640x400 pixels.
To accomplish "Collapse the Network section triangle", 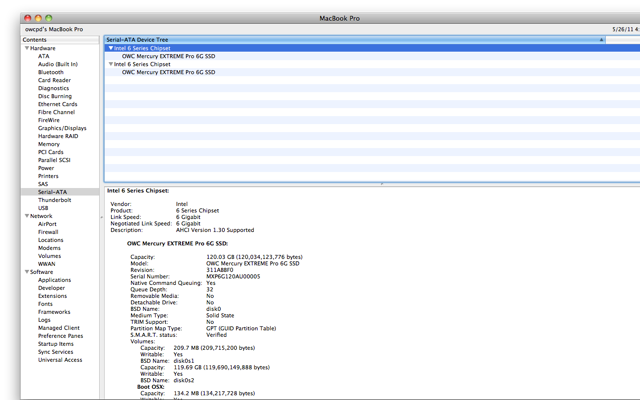I will 26,216.
